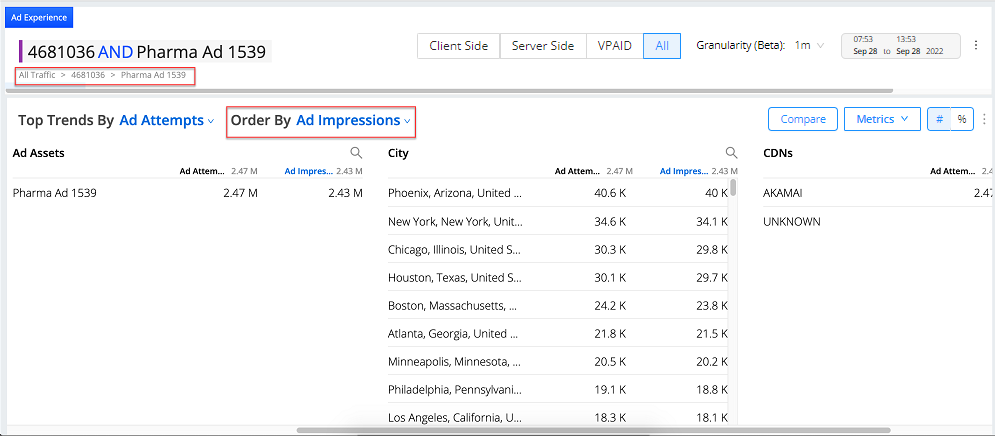Click the City panel search icon
This screenshot has width=995, height=436.
pos(731,153)
